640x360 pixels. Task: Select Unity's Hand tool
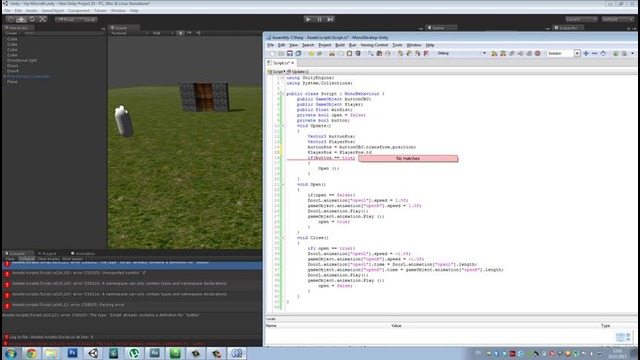tap(11, 19)
